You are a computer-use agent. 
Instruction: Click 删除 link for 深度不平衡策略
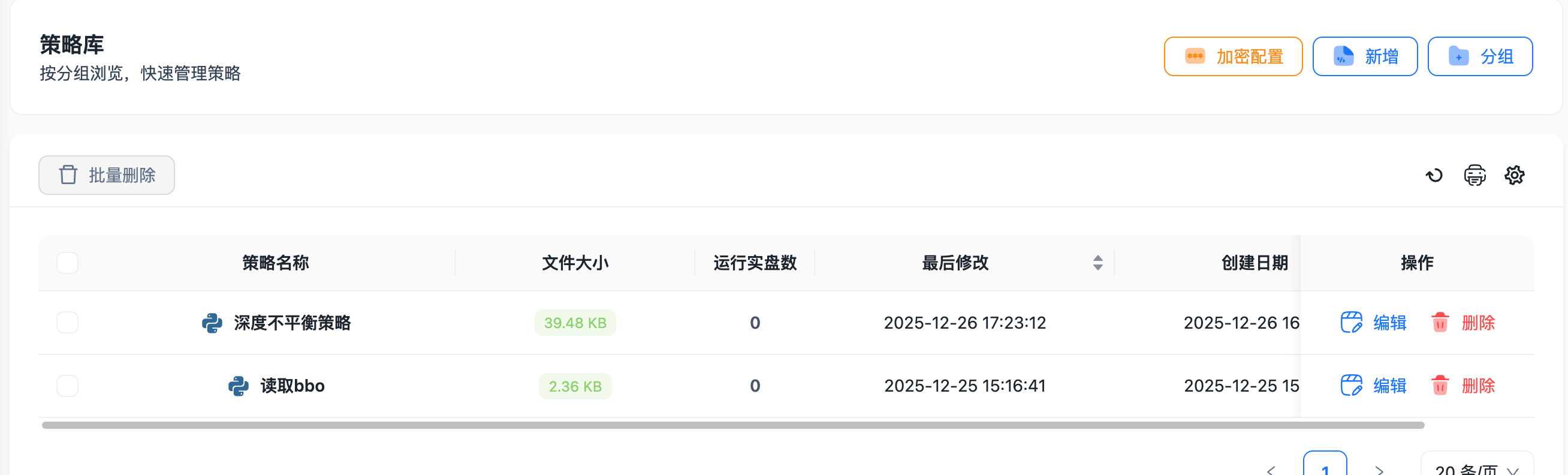tap(1478, 323)
